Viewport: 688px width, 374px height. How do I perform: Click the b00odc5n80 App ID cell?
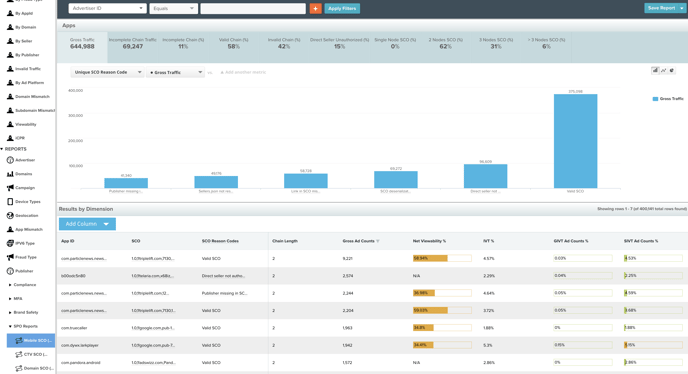pyautogui.click(x=73, y=276)
